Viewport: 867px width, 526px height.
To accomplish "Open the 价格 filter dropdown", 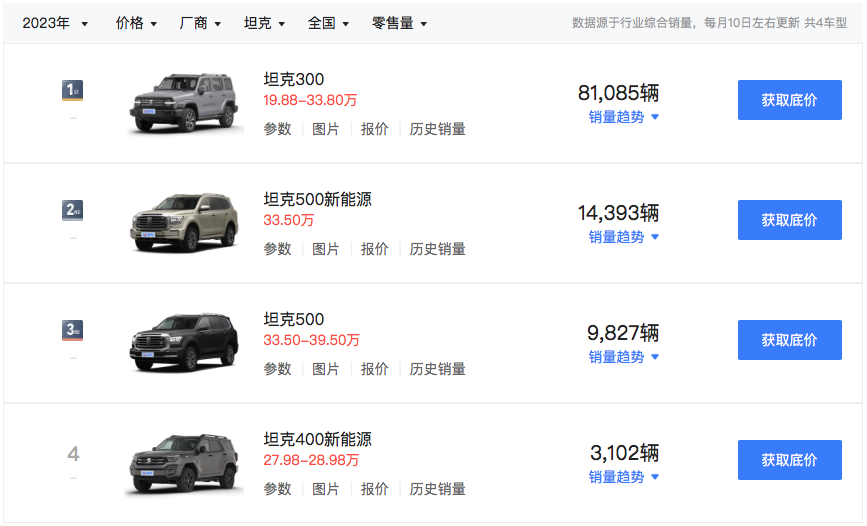I will 136,23.
